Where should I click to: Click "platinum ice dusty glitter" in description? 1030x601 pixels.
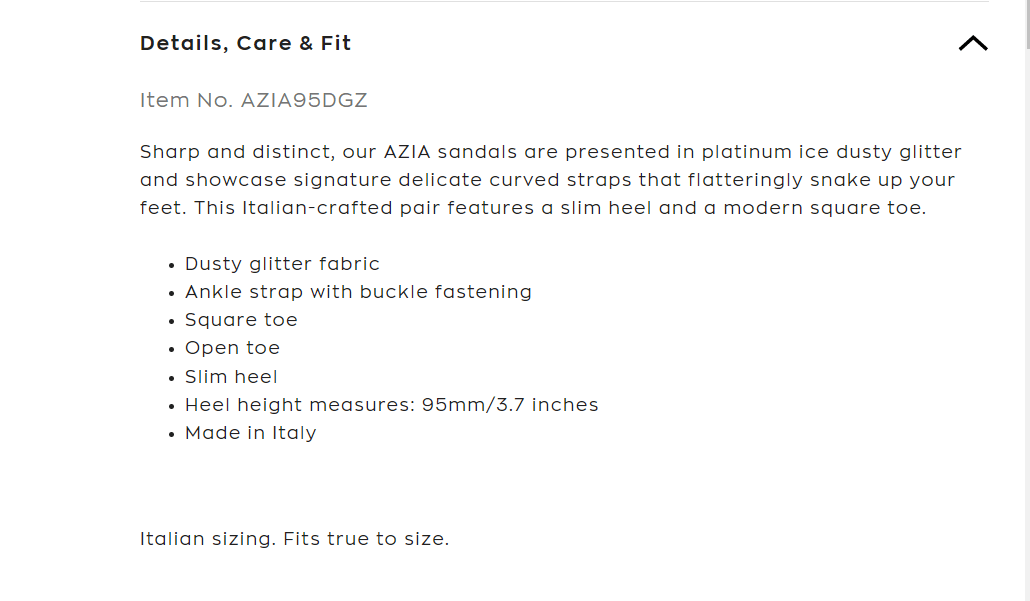click(x=831, y=152)
